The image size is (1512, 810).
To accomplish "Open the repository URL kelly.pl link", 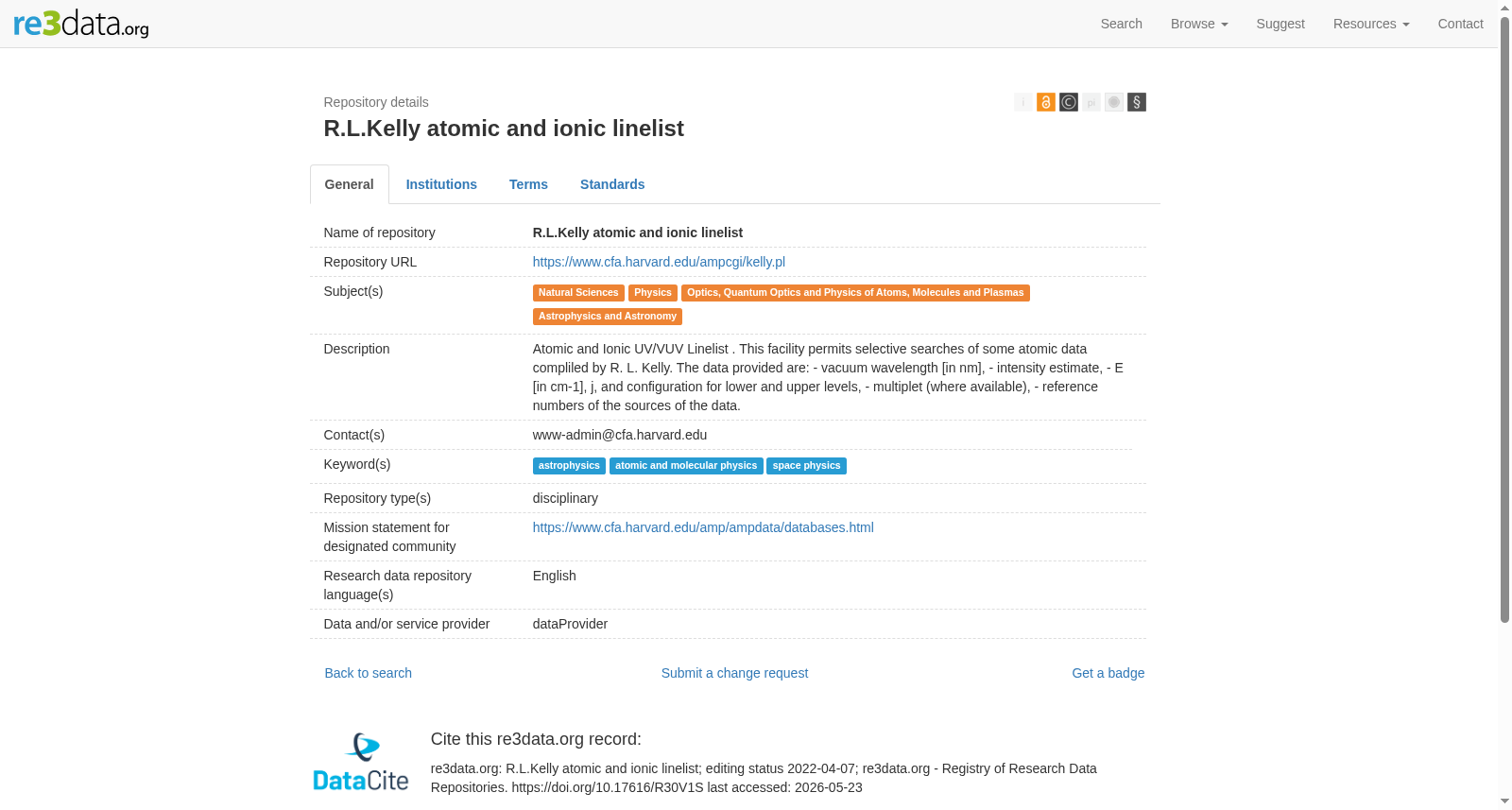I will pos(659,262).
